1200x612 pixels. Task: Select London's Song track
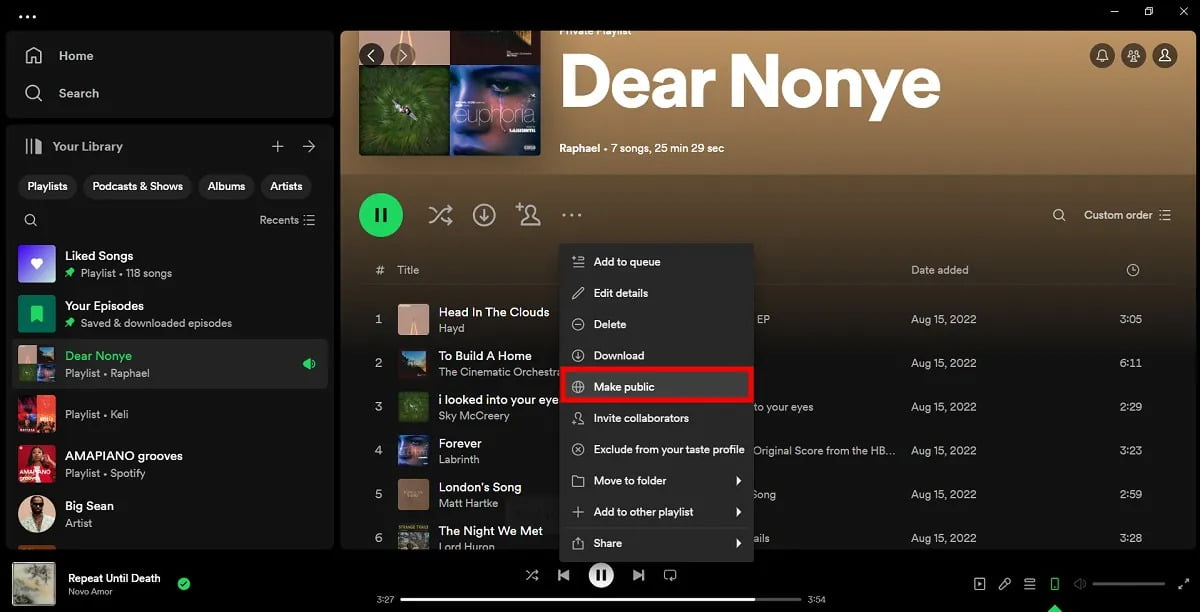(480, 487)
